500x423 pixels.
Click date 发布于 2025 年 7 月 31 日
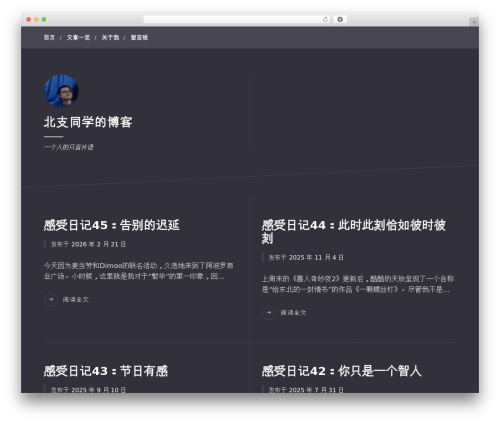pos(306,390)
